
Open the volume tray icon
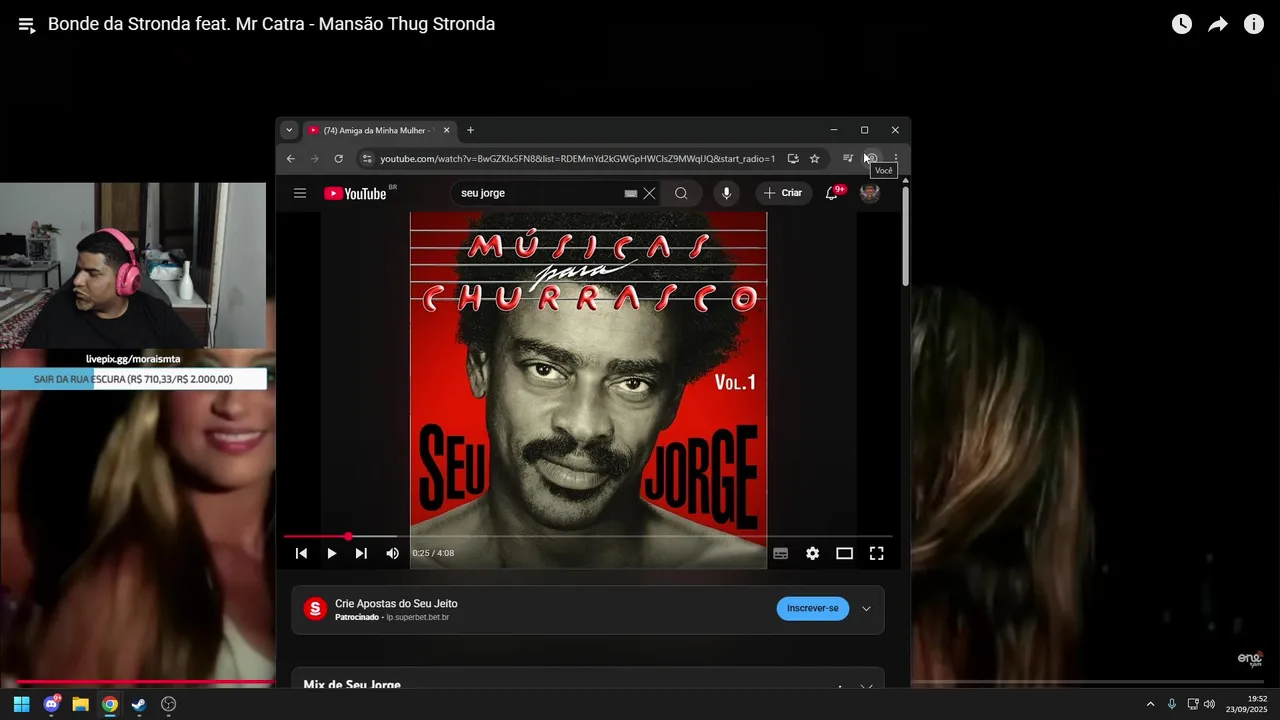click(1210, 704)
